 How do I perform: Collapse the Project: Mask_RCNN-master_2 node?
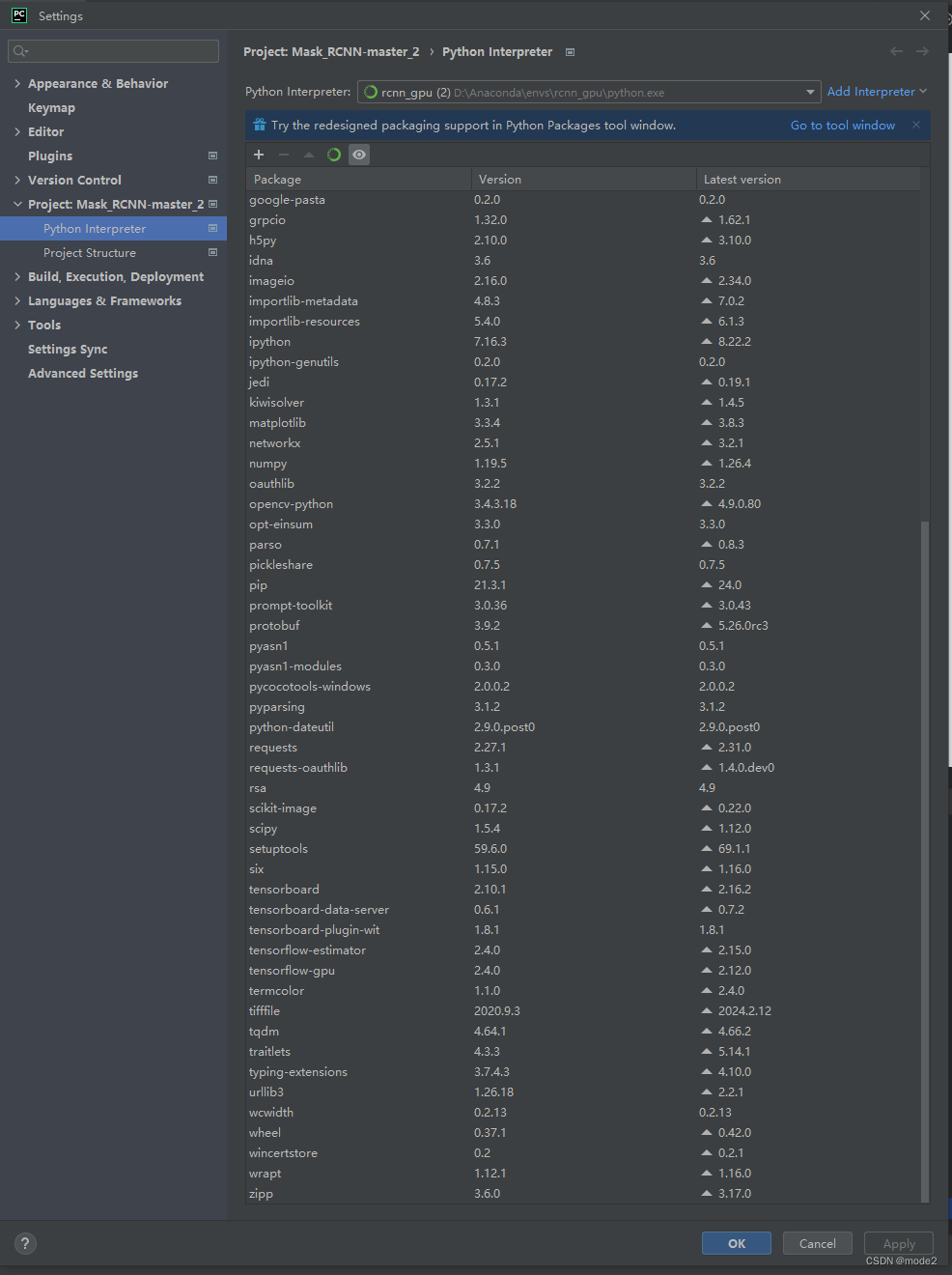17,205
